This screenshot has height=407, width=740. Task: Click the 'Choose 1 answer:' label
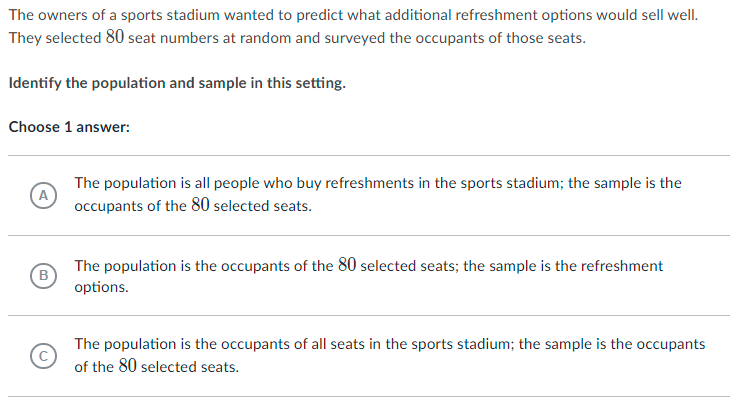(69, 127)
